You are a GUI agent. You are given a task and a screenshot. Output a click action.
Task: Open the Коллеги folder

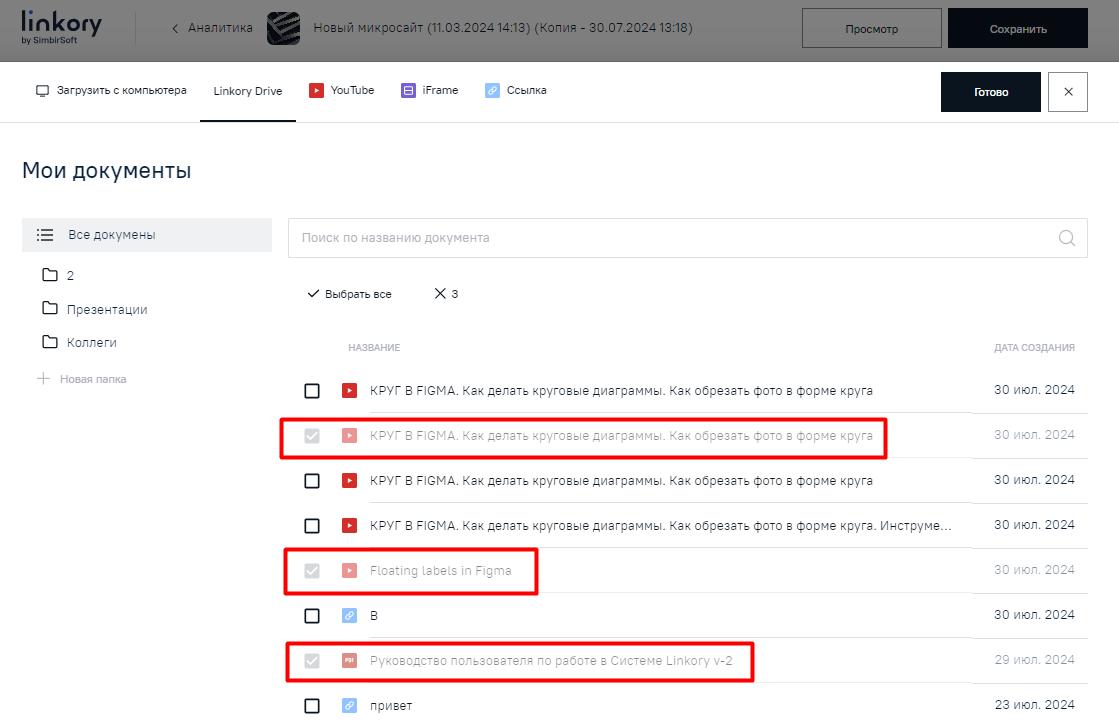tap(91, 342)
